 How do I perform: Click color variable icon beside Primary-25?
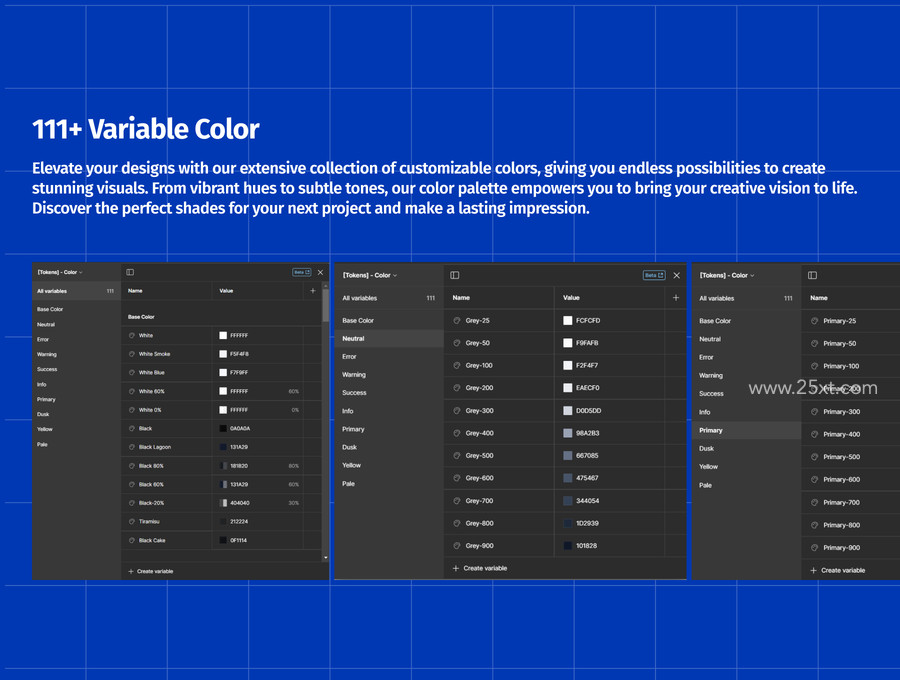tap(814, 321)
